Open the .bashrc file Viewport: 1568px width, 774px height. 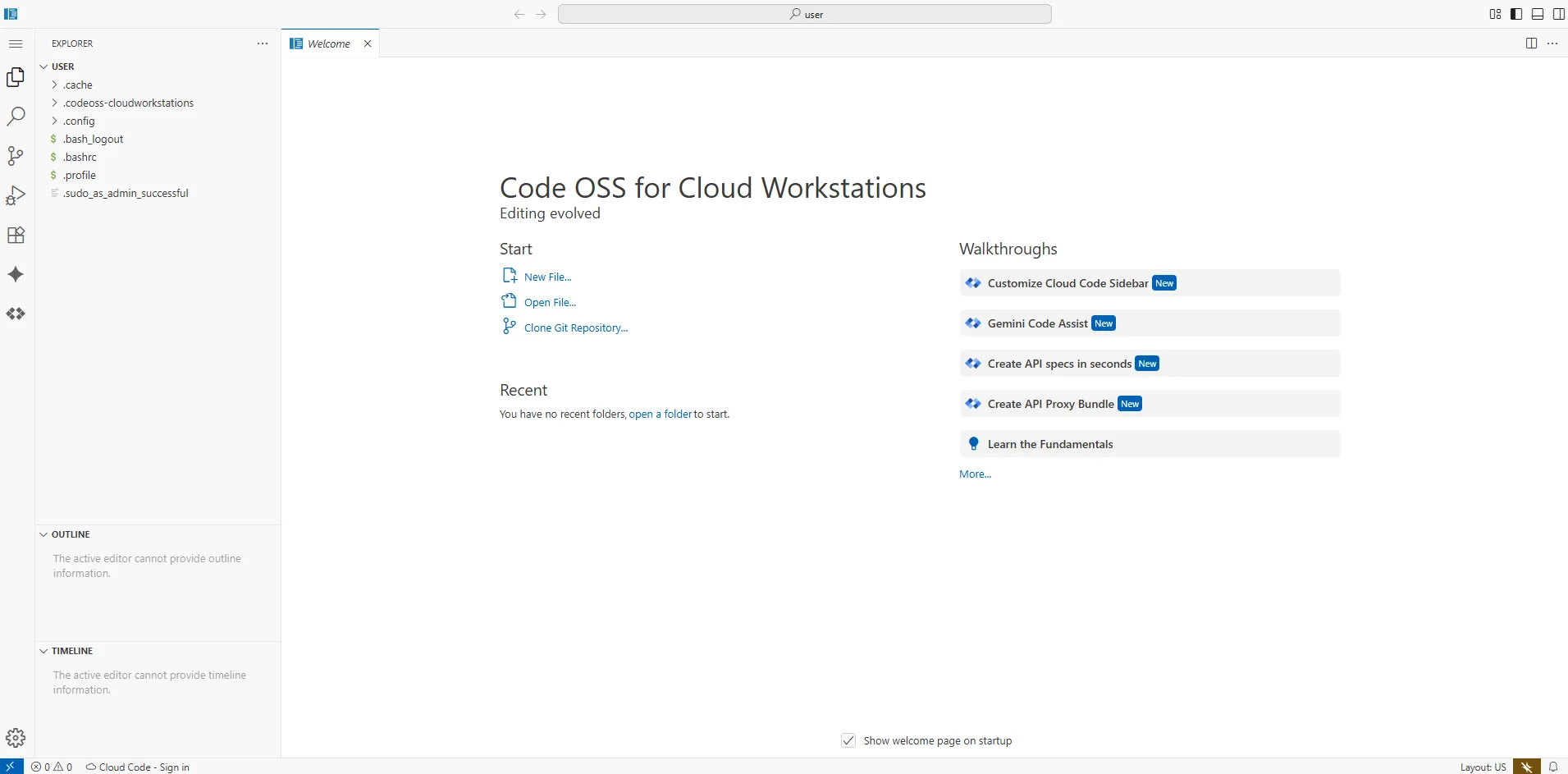pos(158,157)
